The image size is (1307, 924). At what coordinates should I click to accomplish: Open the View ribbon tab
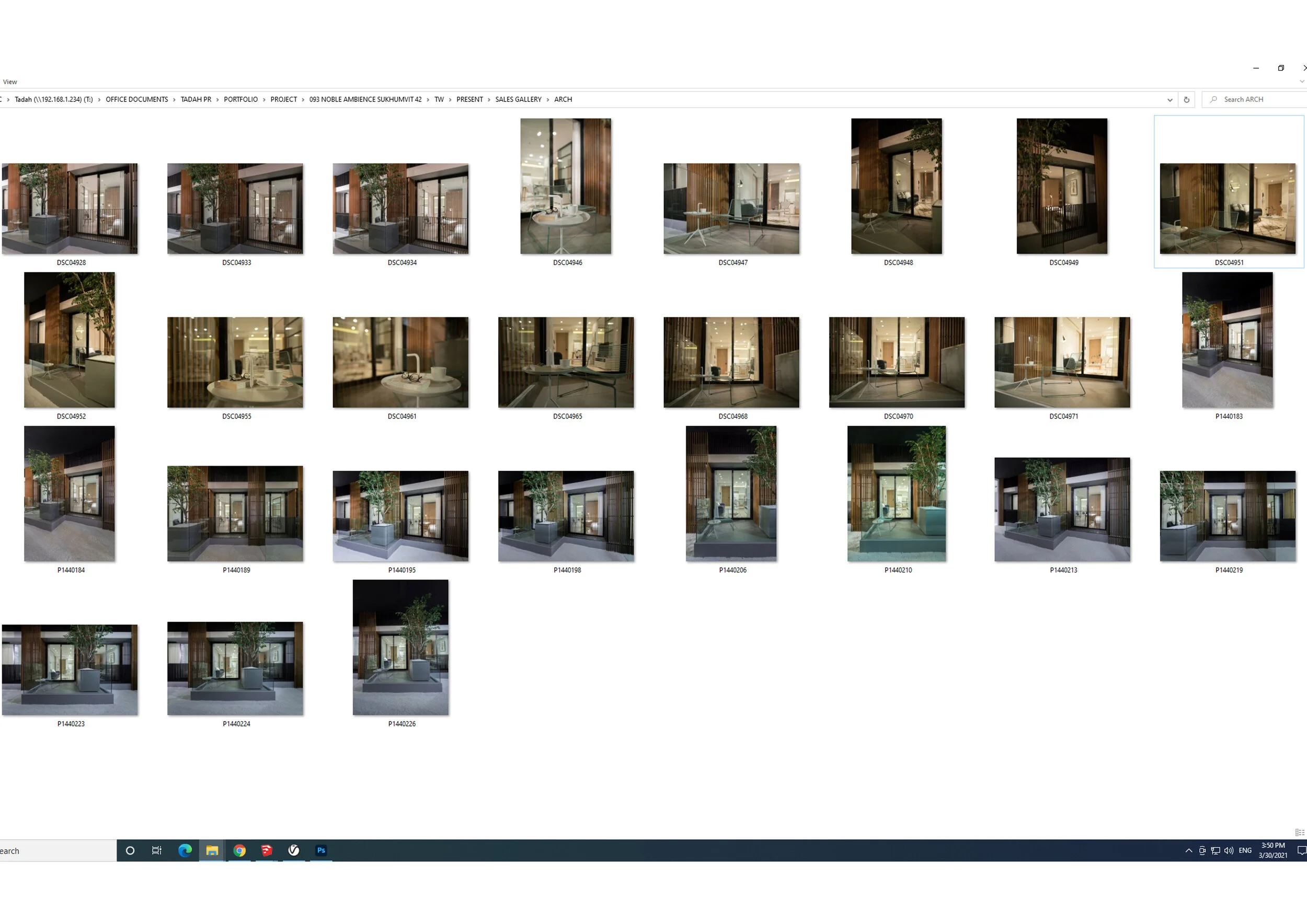tap(10, 82)
